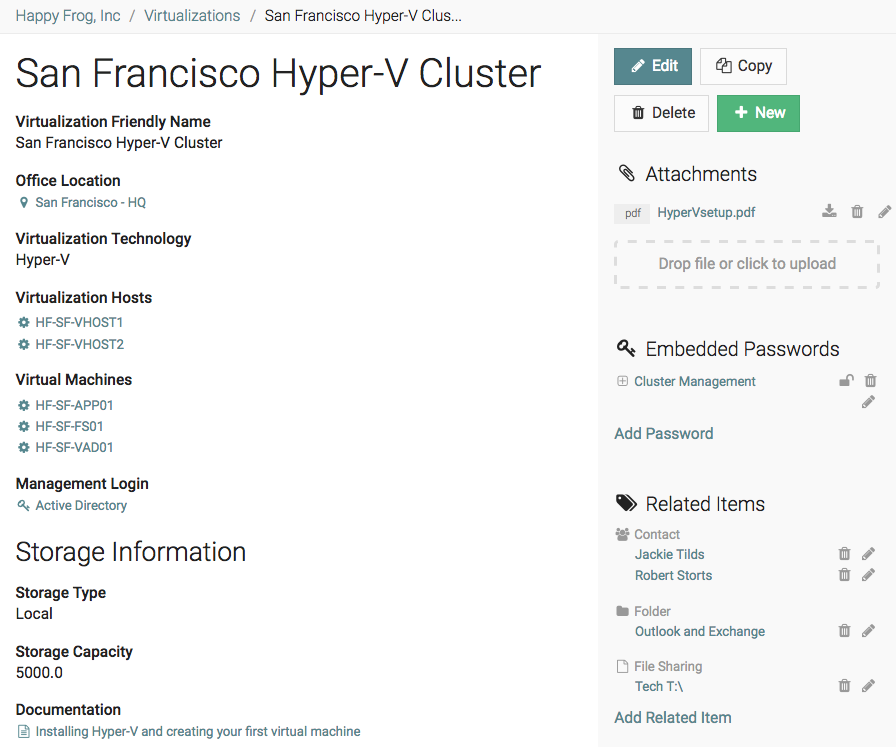Remove Jackie Tilds related contact

(x=844, y=554)
